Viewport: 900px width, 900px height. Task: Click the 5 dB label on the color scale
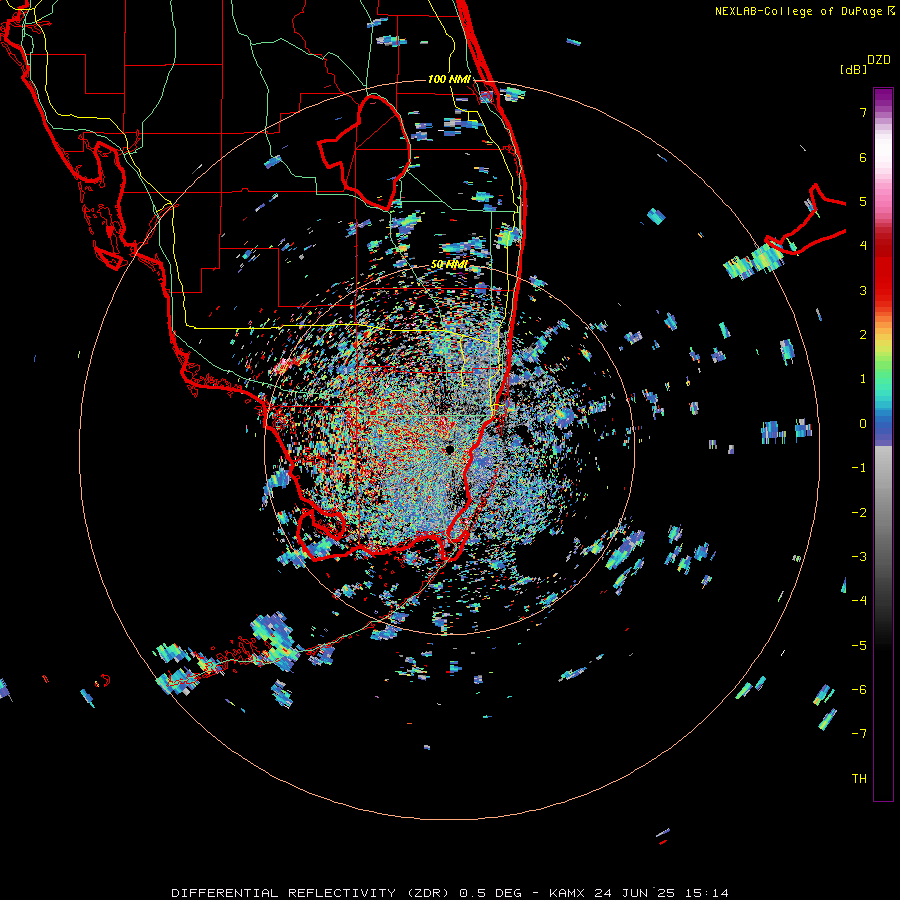pos(863,201)
